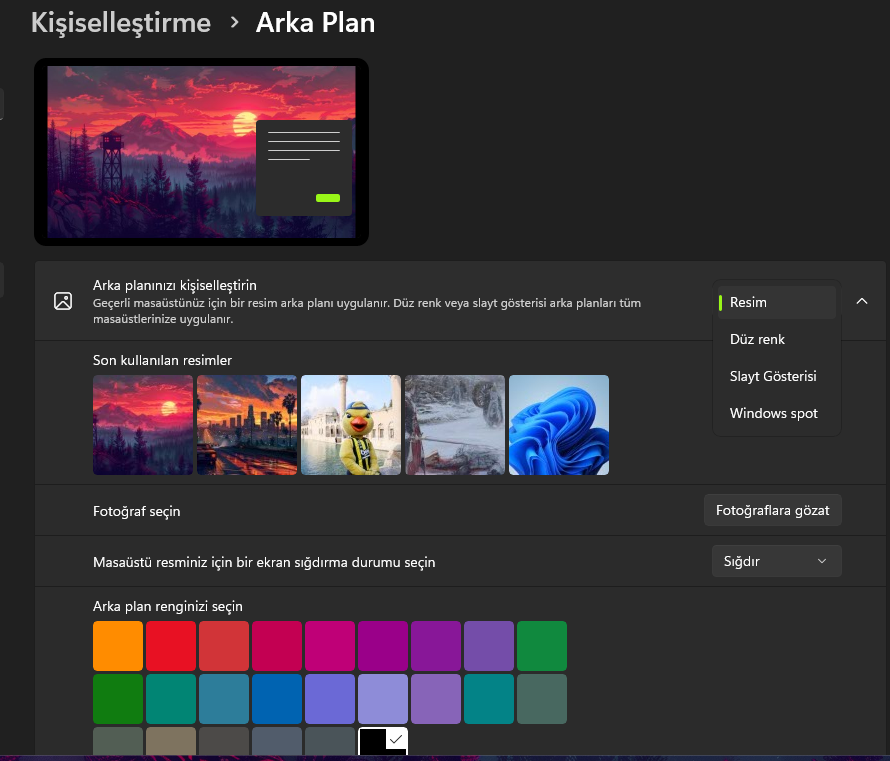
Task: Pick the steel blue color swatch
Action: pos(224,699)
